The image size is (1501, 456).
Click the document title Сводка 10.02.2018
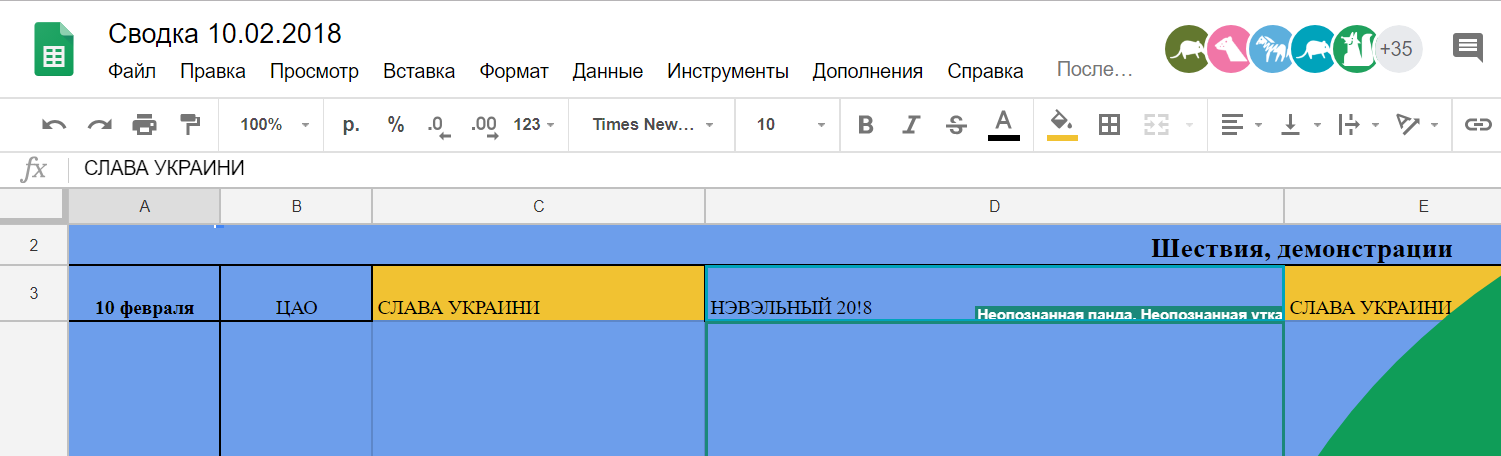[x=225, y=33]
